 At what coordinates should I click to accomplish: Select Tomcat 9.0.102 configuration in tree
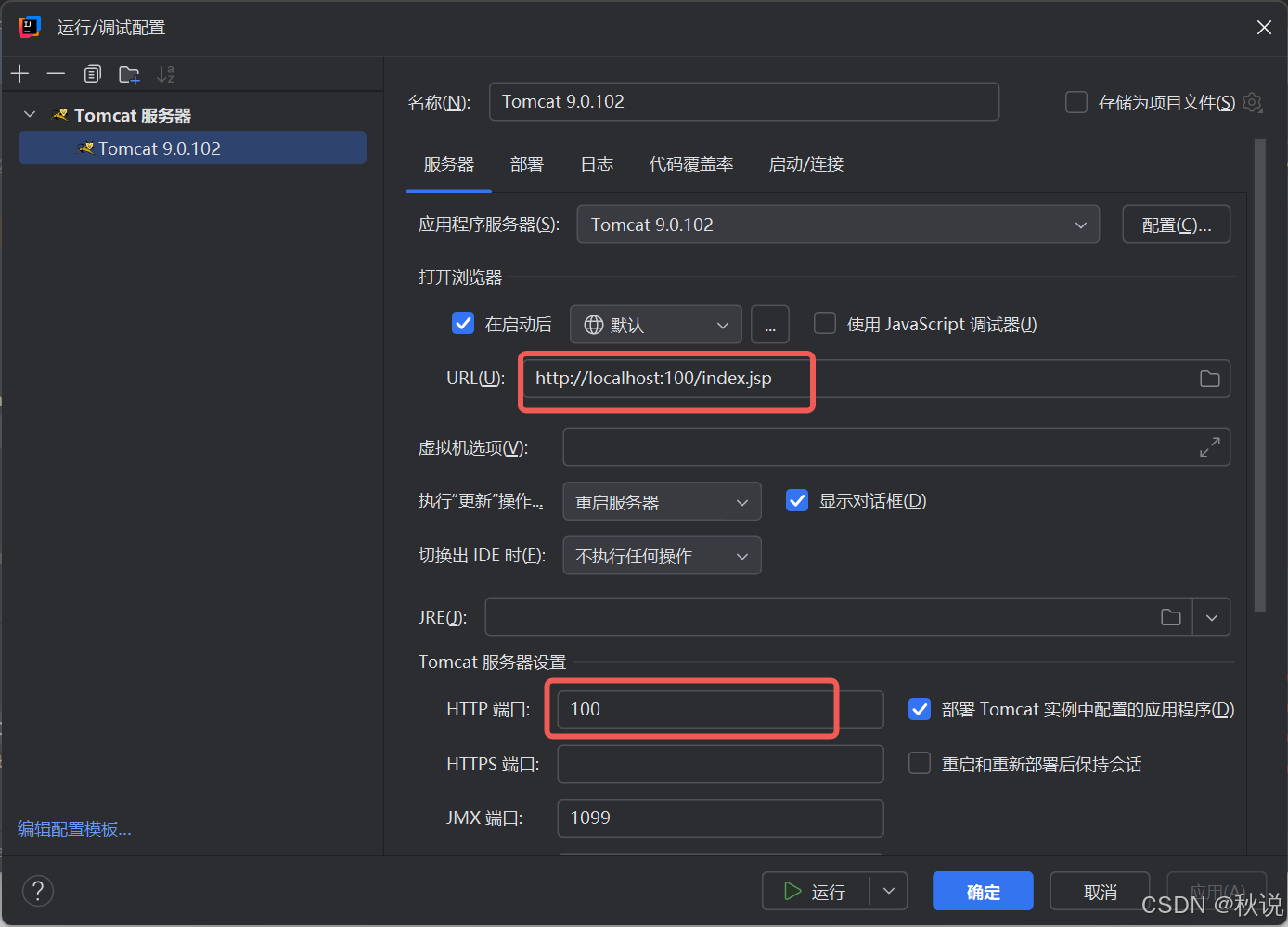coord(193,148)
